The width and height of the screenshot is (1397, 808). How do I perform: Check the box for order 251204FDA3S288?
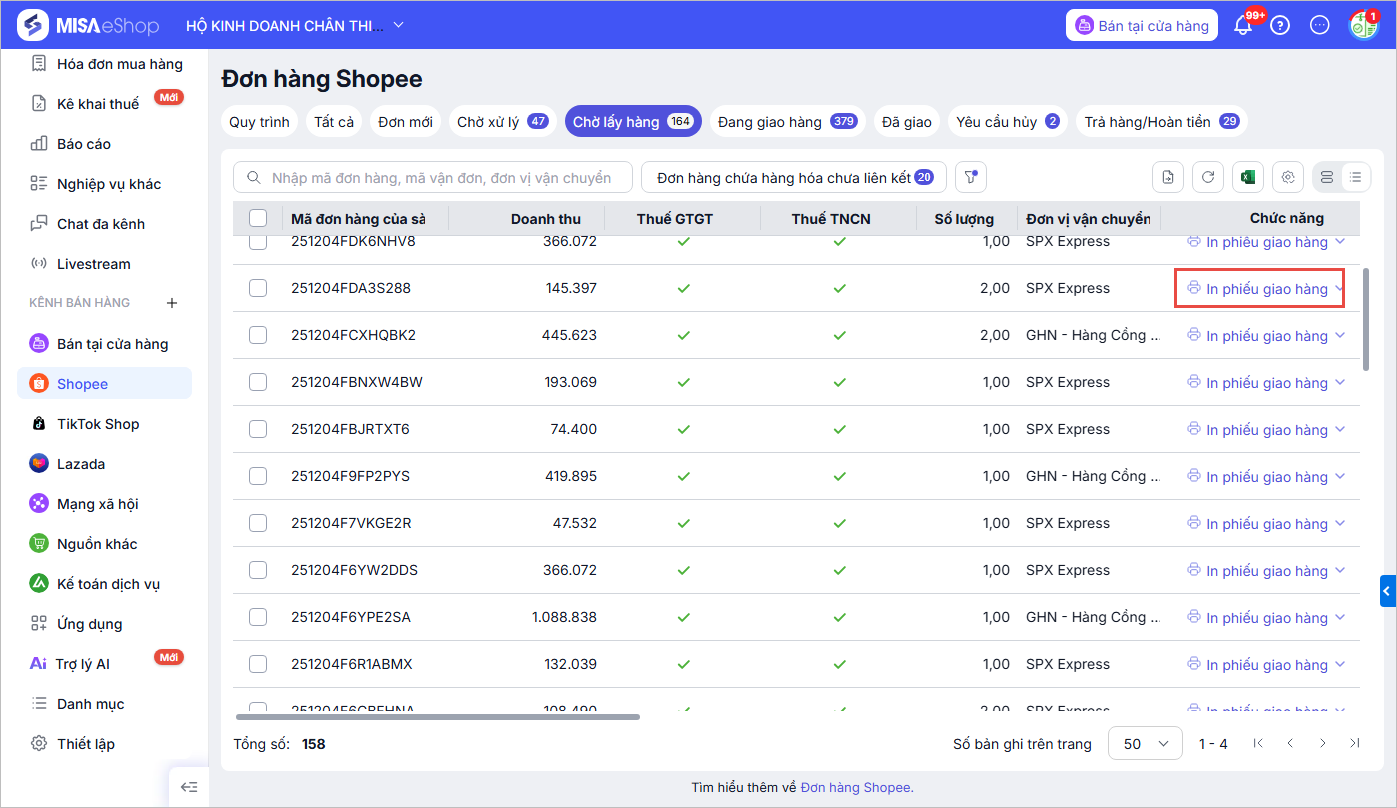[258, 288]
